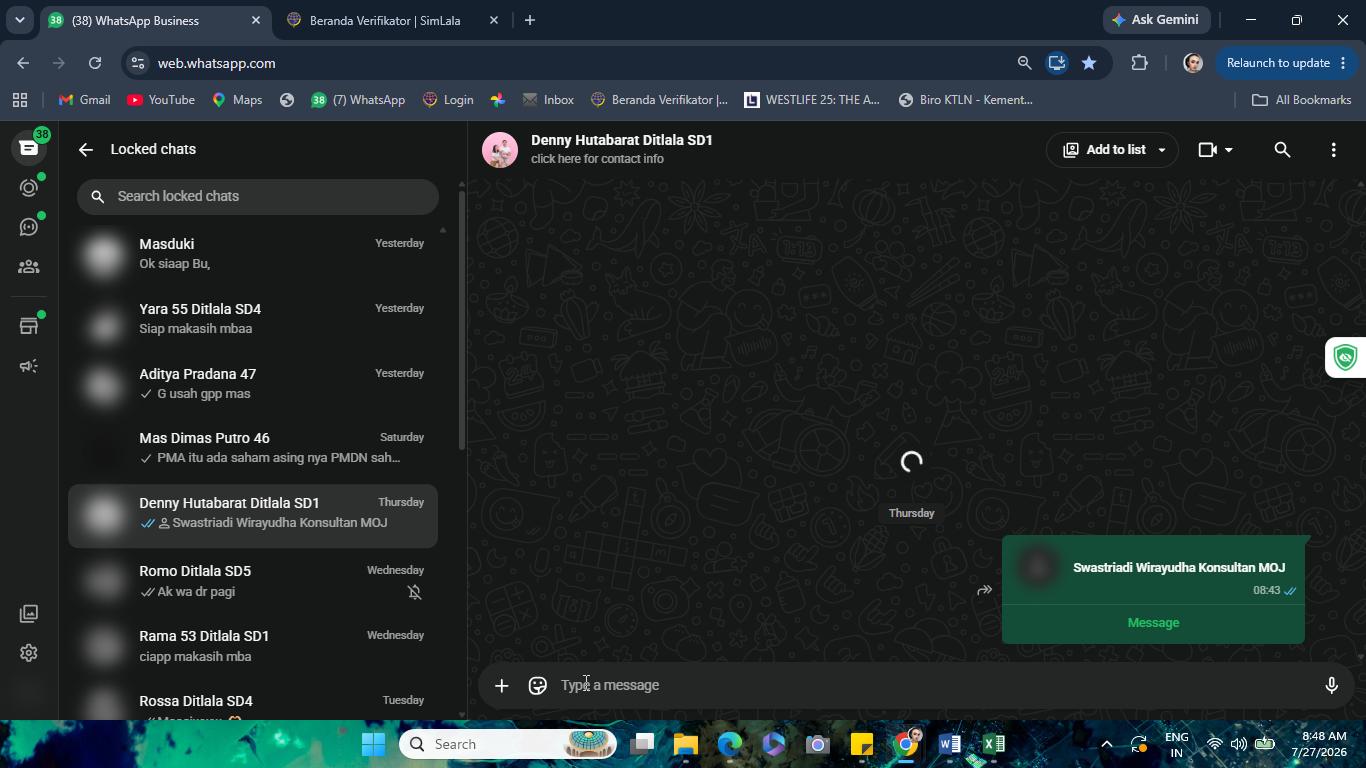This screenshot has width=1366, height=768.
Task: Open the Chrome profile avatar
Action: pos(1193,63)
